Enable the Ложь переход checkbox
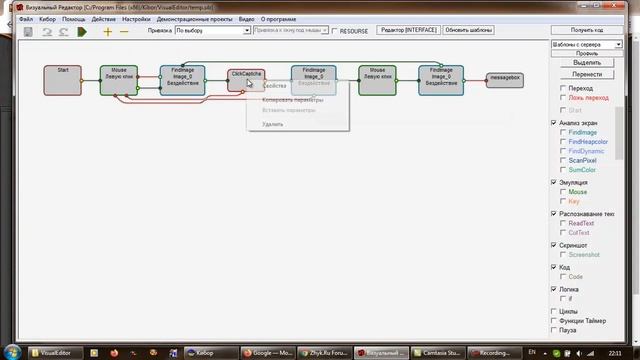Viewport: 640px width, 360px height. 563,98
